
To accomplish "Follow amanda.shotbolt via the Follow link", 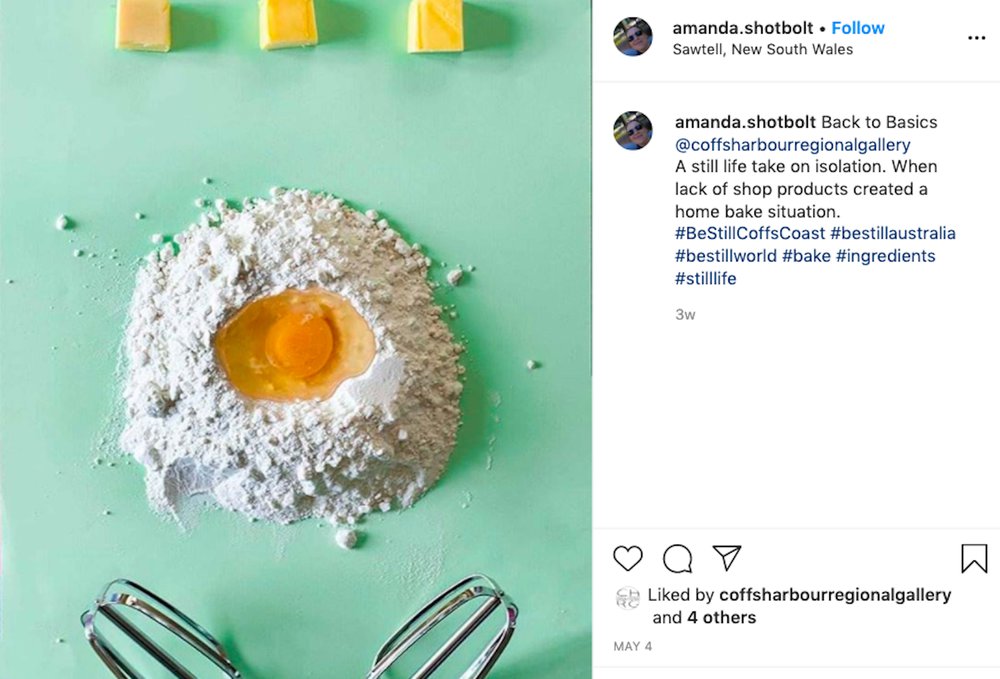I will (x=858, y=28).
